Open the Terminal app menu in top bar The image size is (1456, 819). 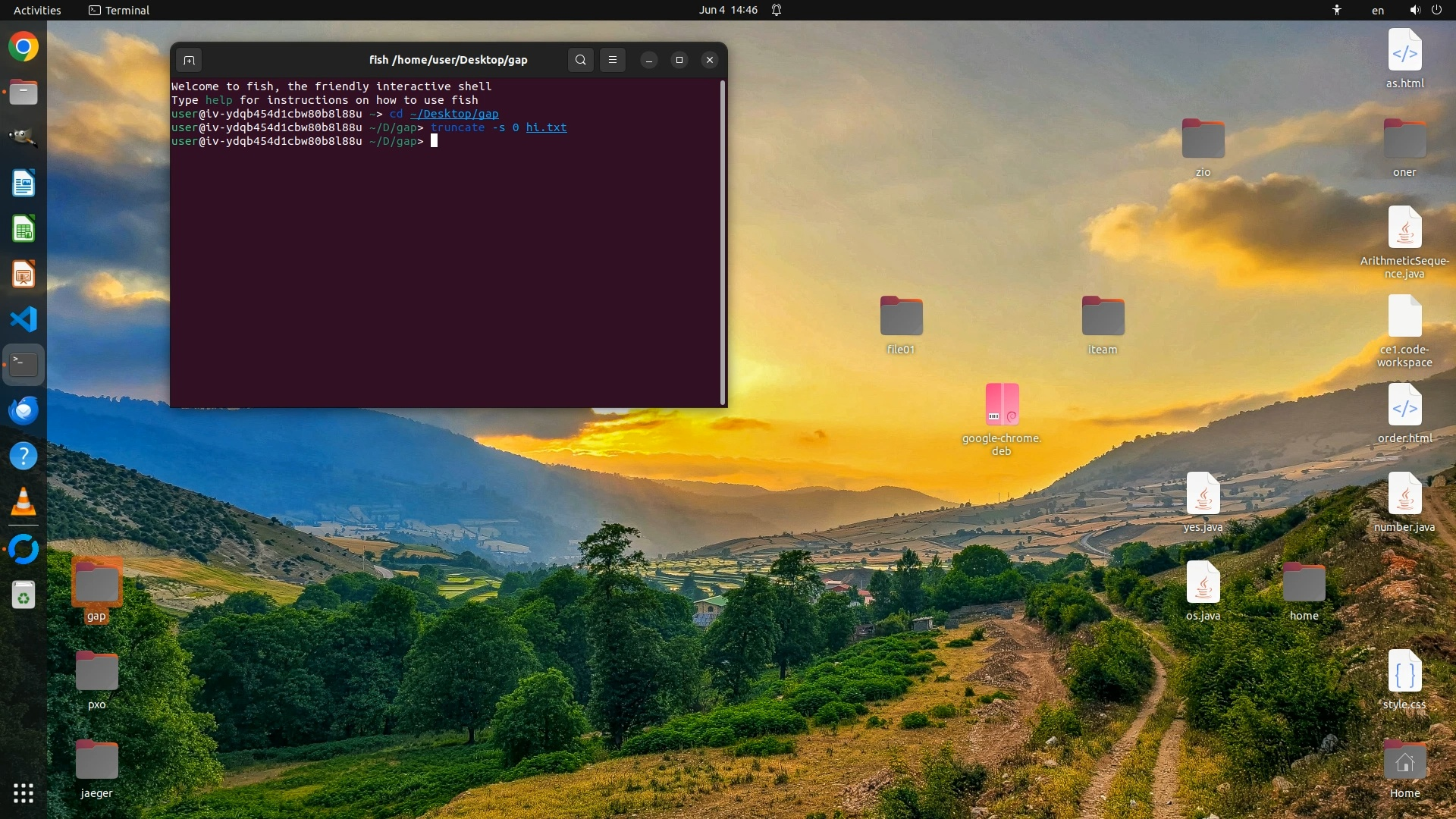click(119, 10)
